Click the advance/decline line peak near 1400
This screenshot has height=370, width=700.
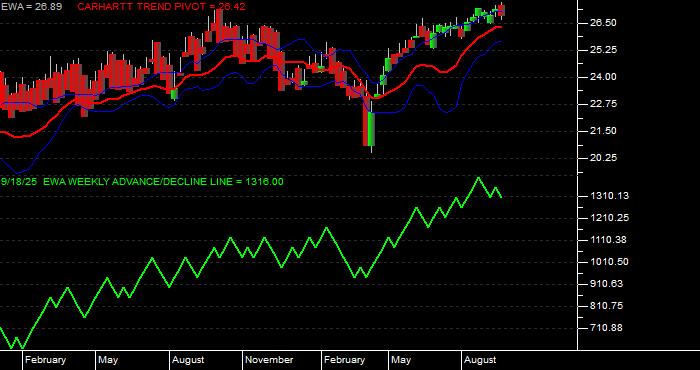click(478, 178)
